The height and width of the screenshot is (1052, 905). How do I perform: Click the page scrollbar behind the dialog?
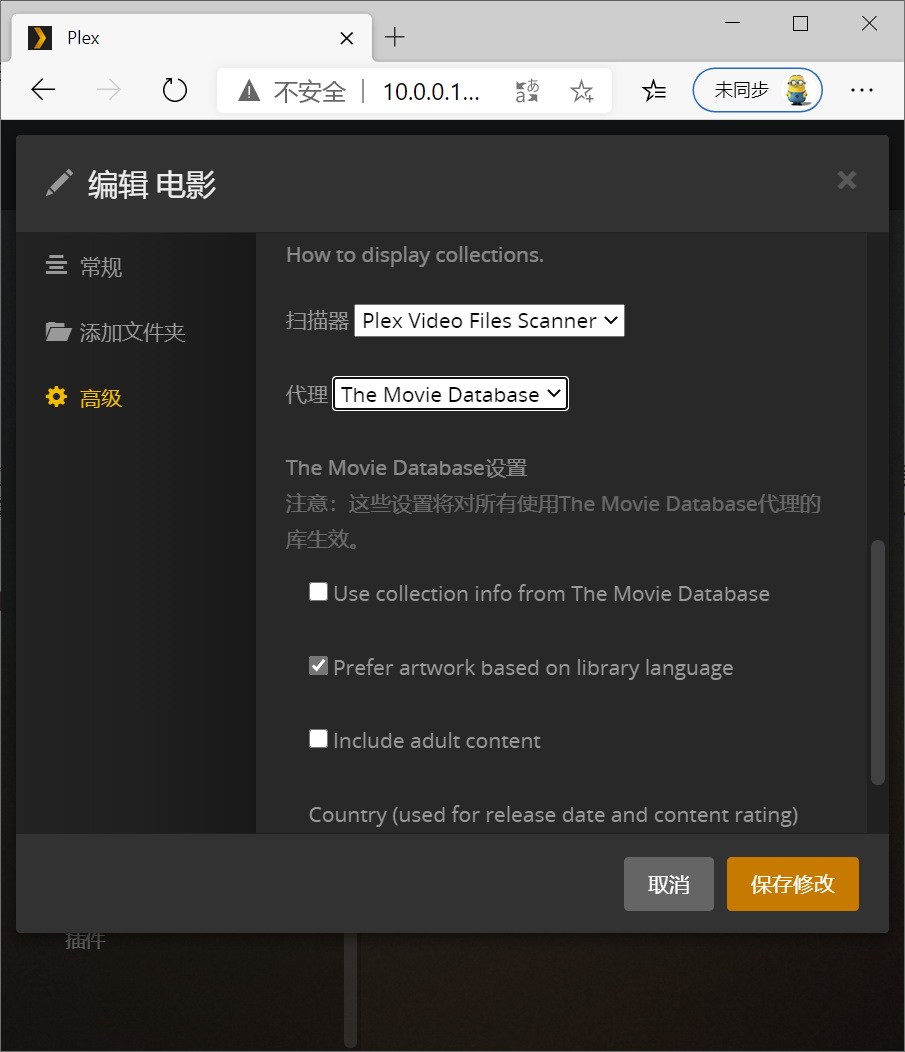coord(351,990)
